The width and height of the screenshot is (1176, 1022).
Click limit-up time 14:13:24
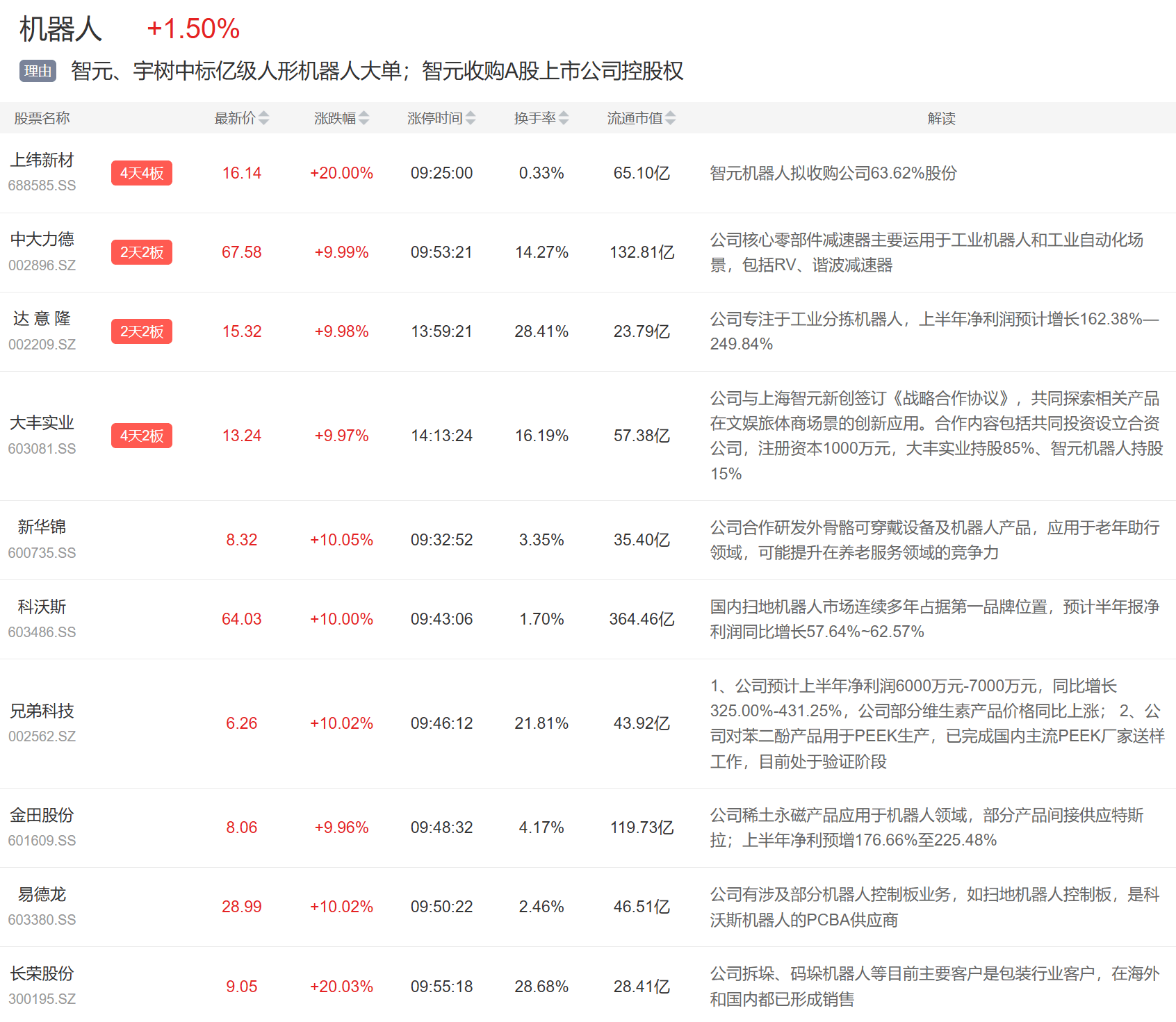[441, 436]
